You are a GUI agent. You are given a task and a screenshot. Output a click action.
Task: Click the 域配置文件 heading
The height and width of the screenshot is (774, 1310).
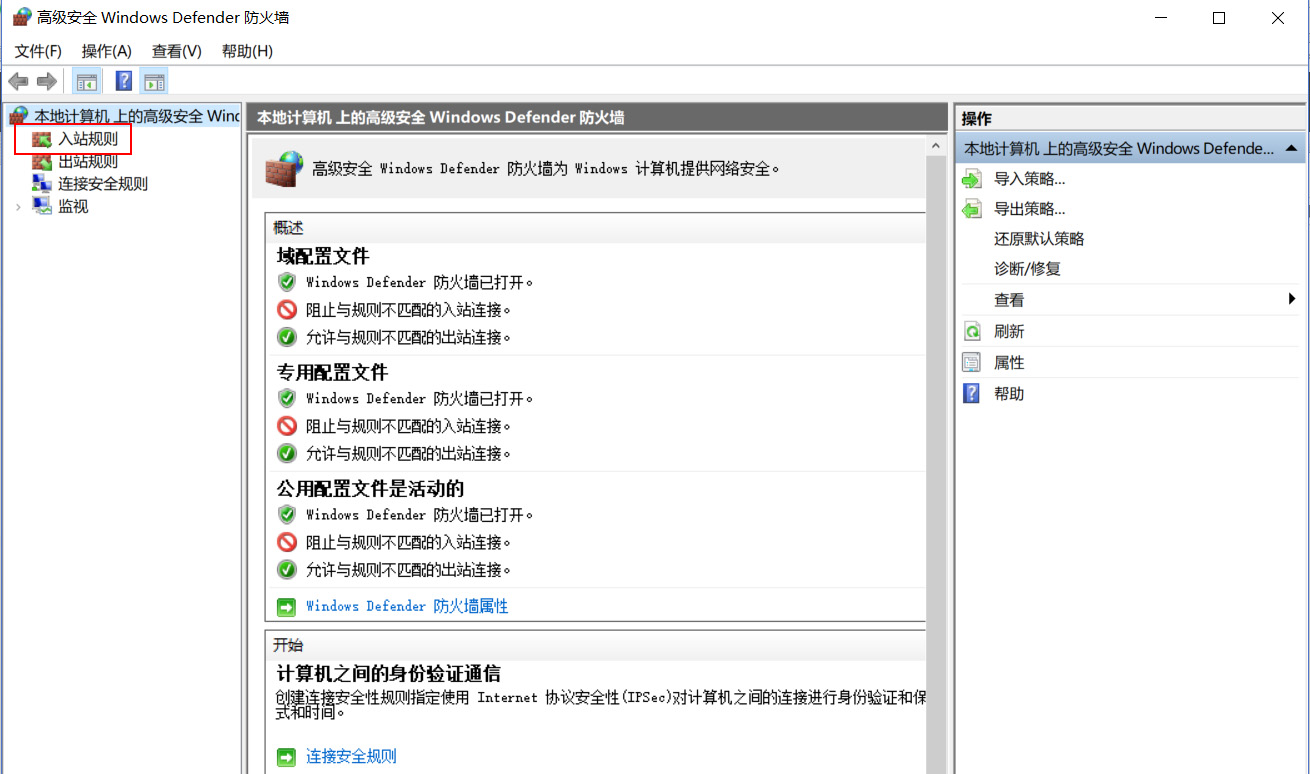click(x=323, y=256)
